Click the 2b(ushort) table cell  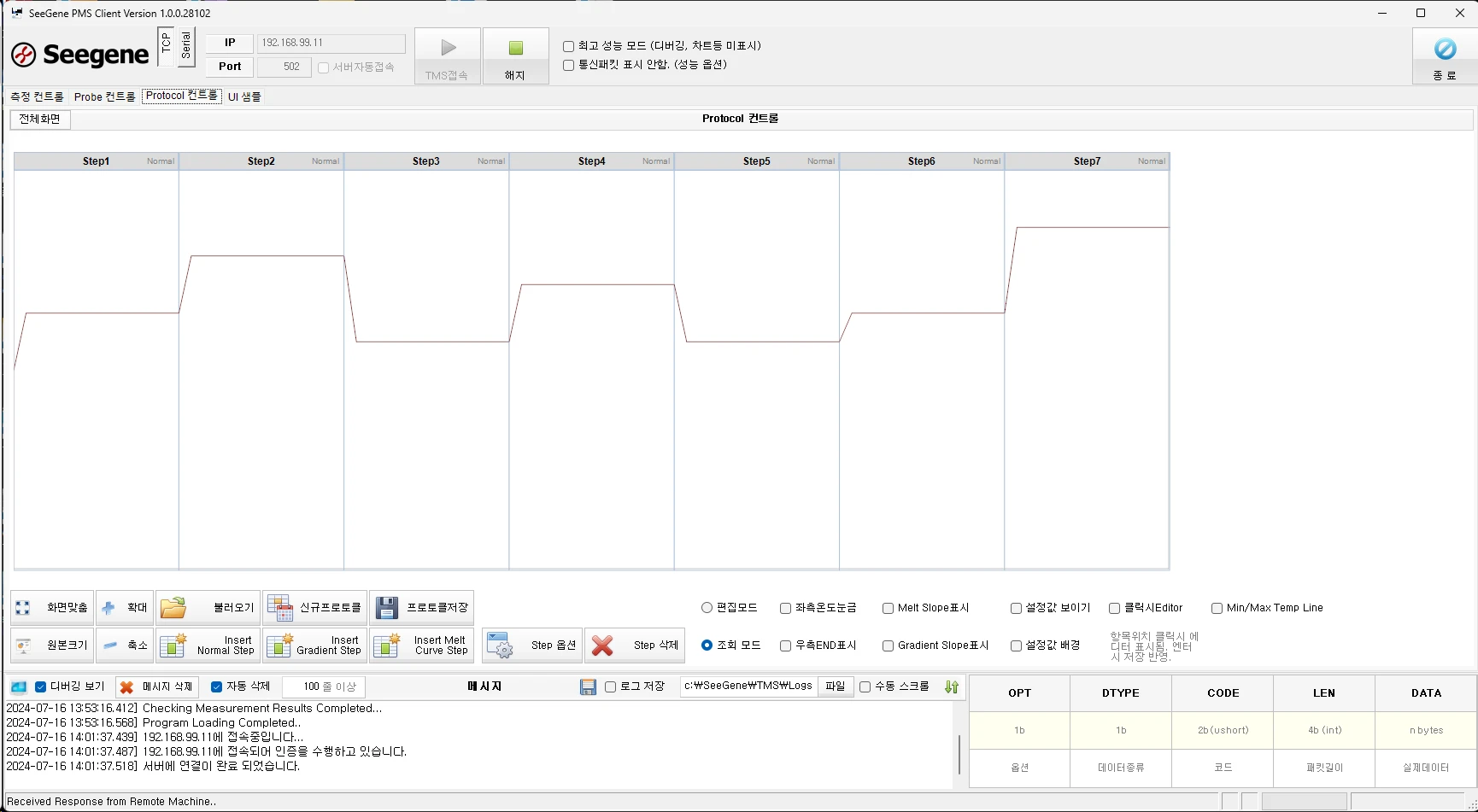tap(1223, 731)
